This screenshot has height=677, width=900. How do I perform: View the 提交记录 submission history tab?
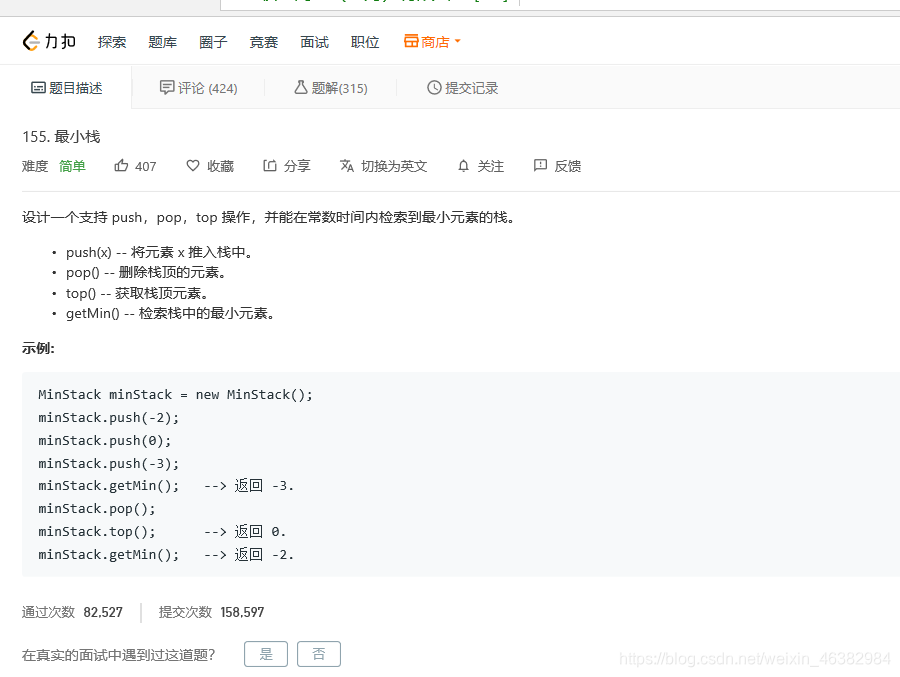coord(462,88)
